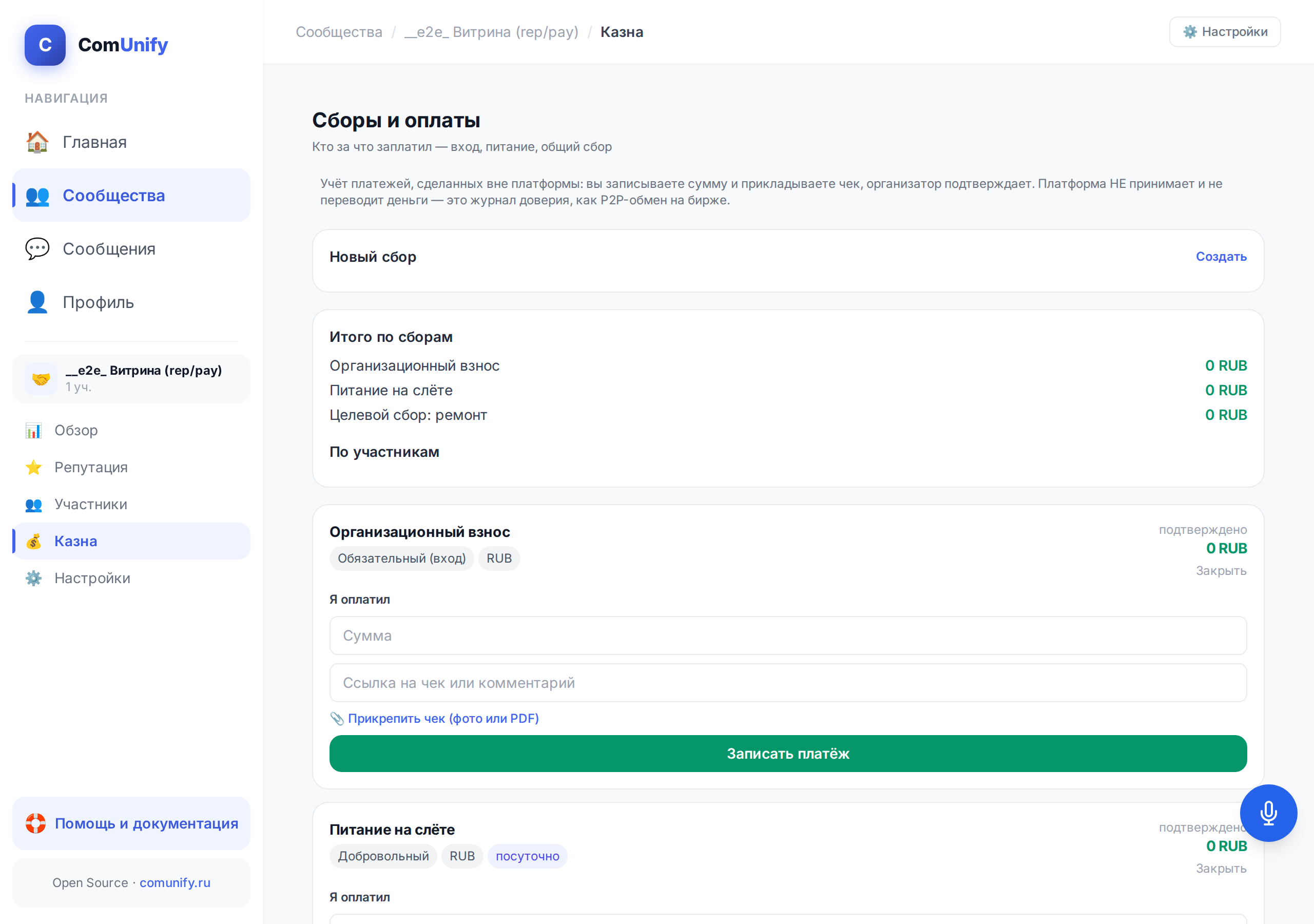Click Закрыть for Организационный взнос
Viewport: 1314px width, 924px height.
tap(1221, 571)
